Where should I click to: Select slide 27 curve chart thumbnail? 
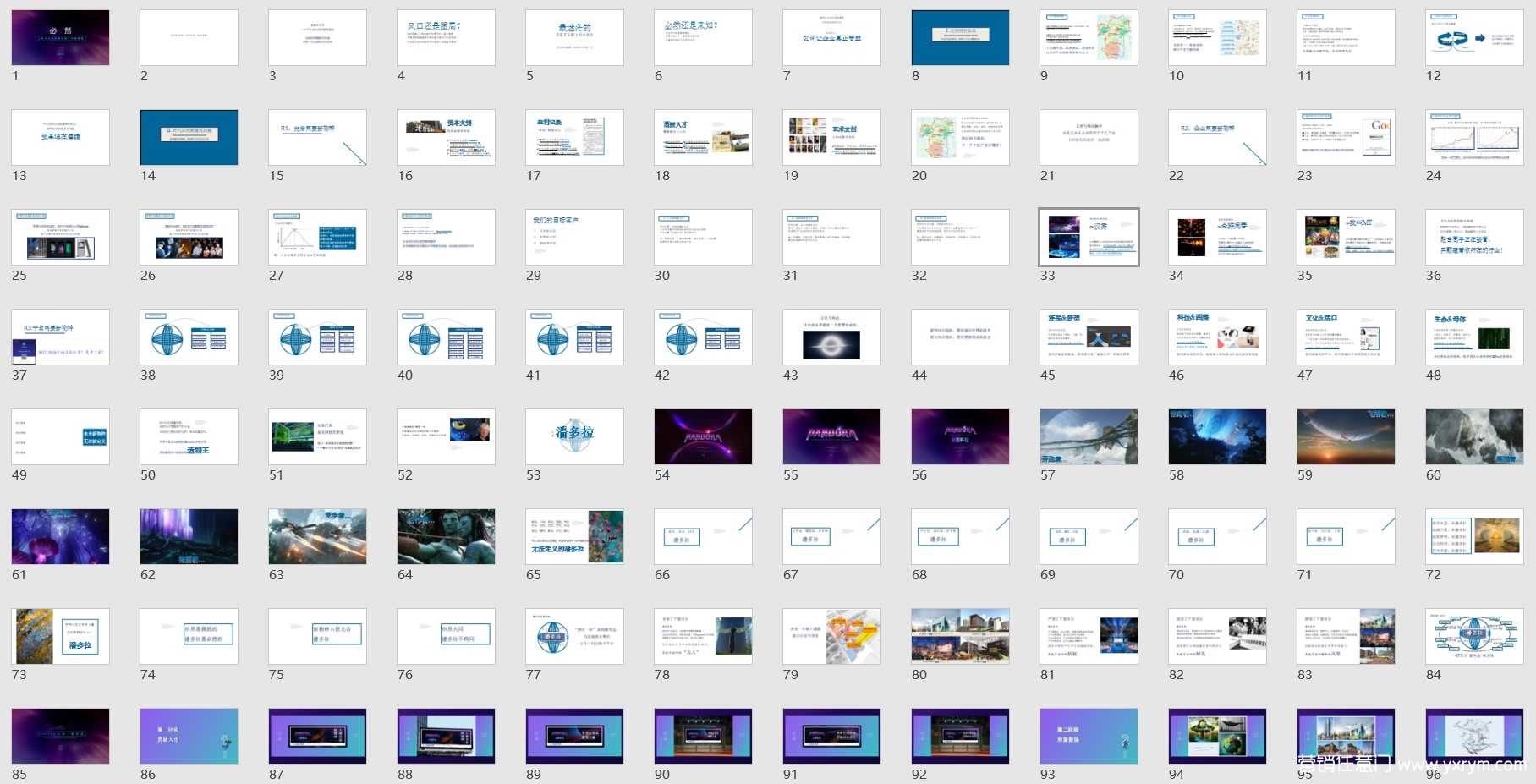coord(317,237)
